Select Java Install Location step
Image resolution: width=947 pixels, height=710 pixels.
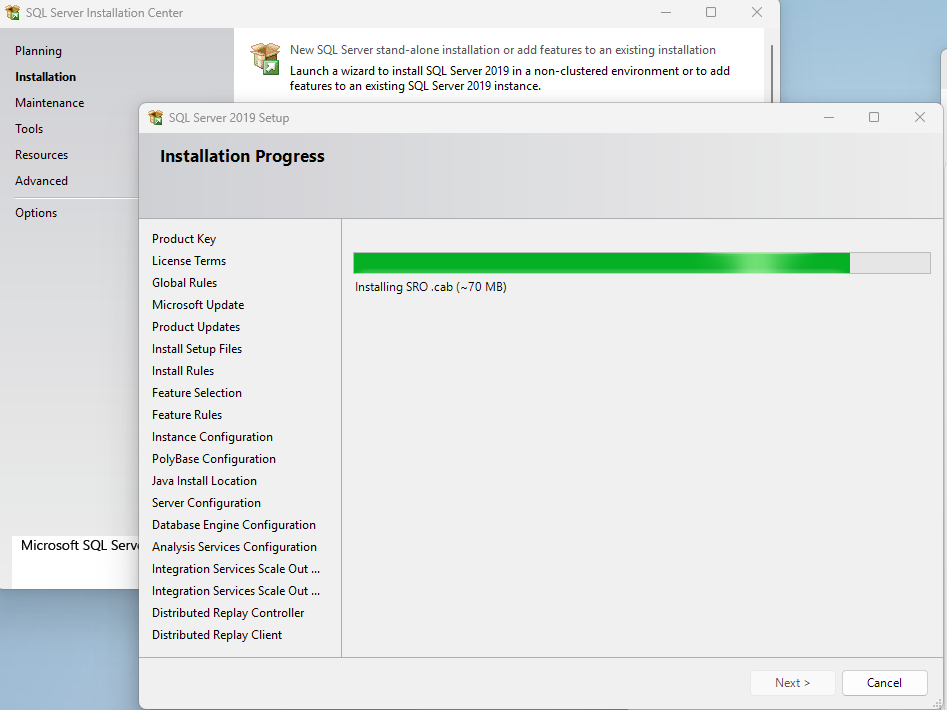pos(204,481)
